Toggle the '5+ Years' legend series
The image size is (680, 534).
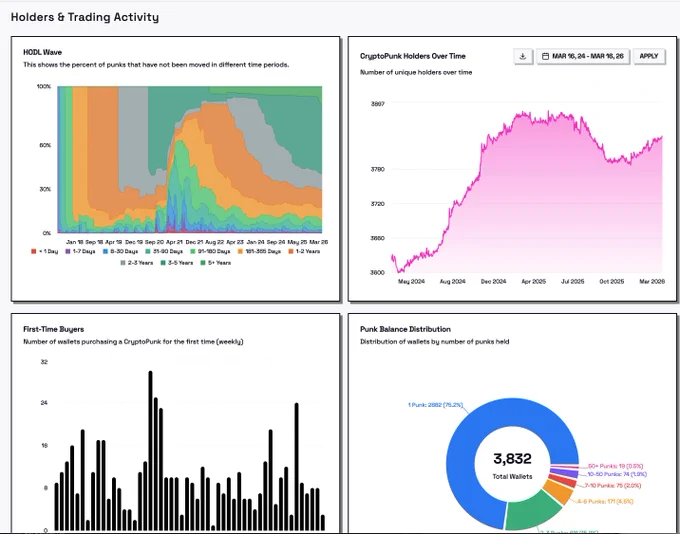[x=216, y=263]
